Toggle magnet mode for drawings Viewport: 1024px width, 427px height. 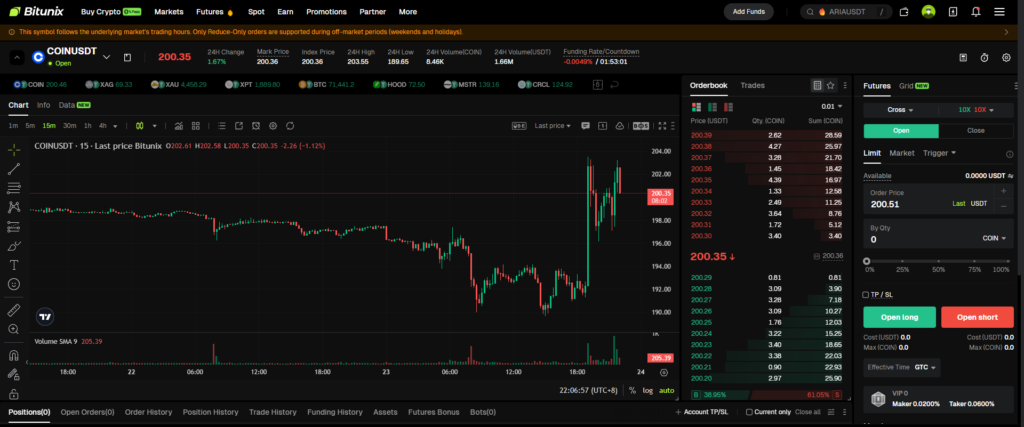(13, 356)
